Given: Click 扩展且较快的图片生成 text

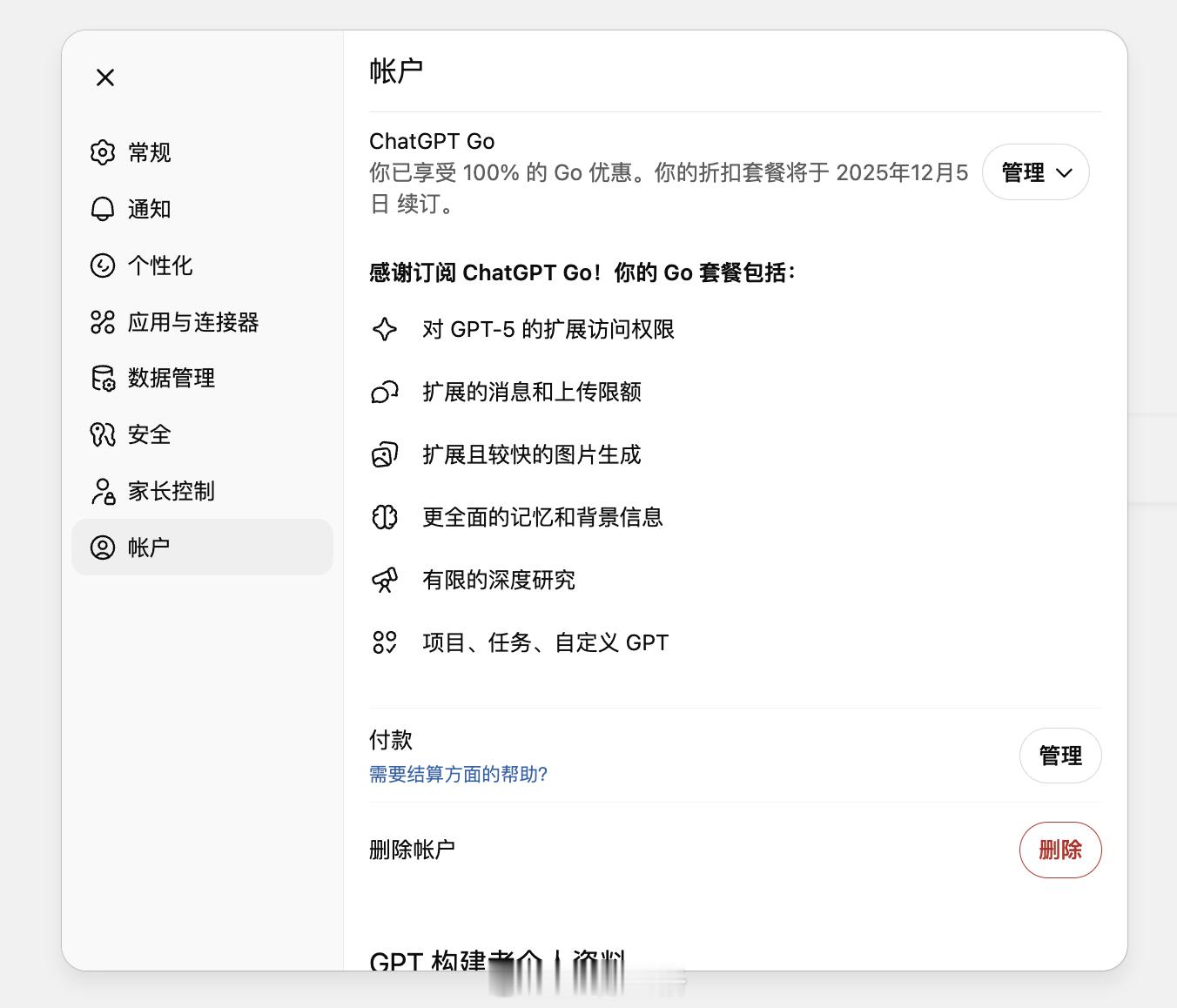Looking at the screenshot, I should [532, 454].
